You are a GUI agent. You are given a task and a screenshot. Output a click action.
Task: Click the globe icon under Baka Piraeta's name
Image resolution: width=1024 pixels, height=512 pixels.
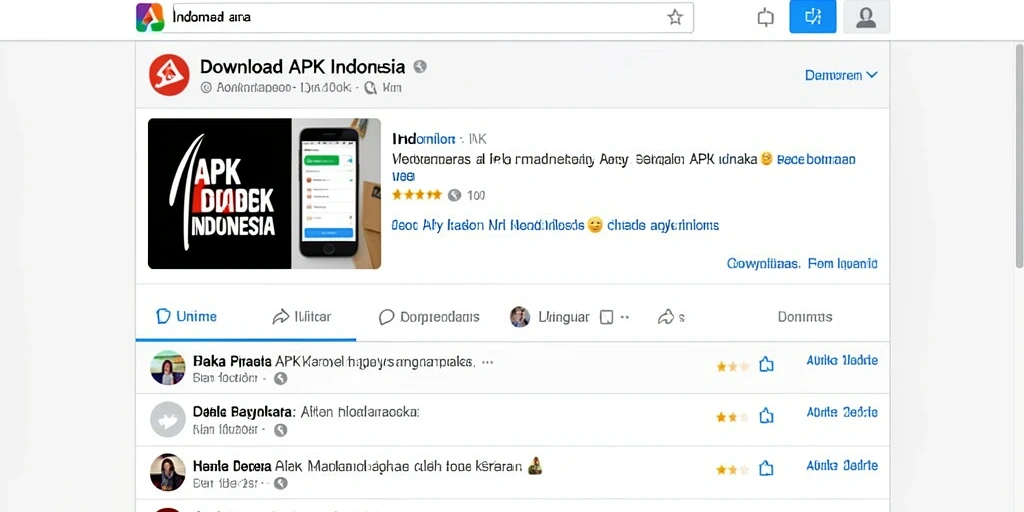280,378
